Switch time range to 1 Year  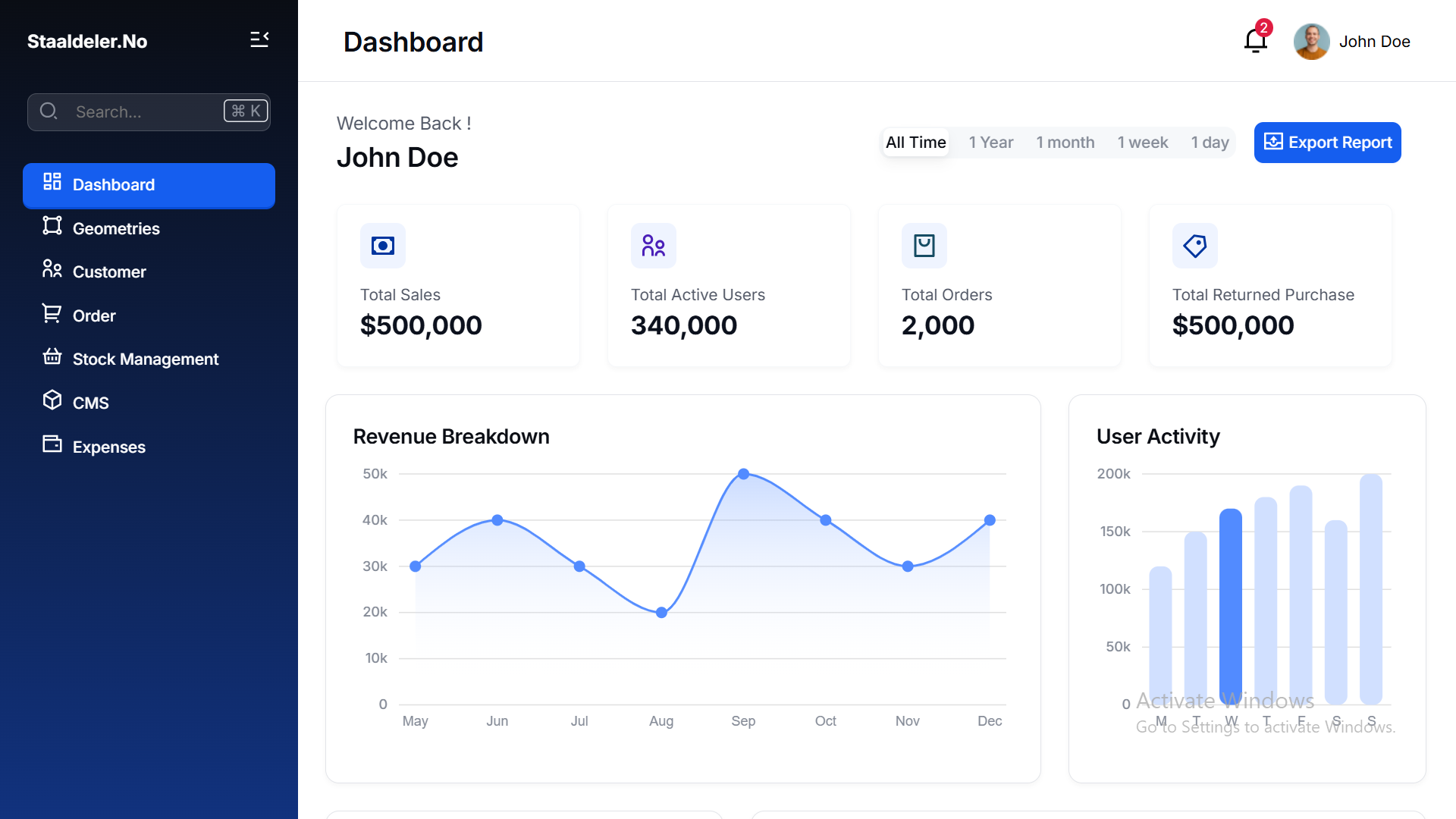tap(990, 143)
